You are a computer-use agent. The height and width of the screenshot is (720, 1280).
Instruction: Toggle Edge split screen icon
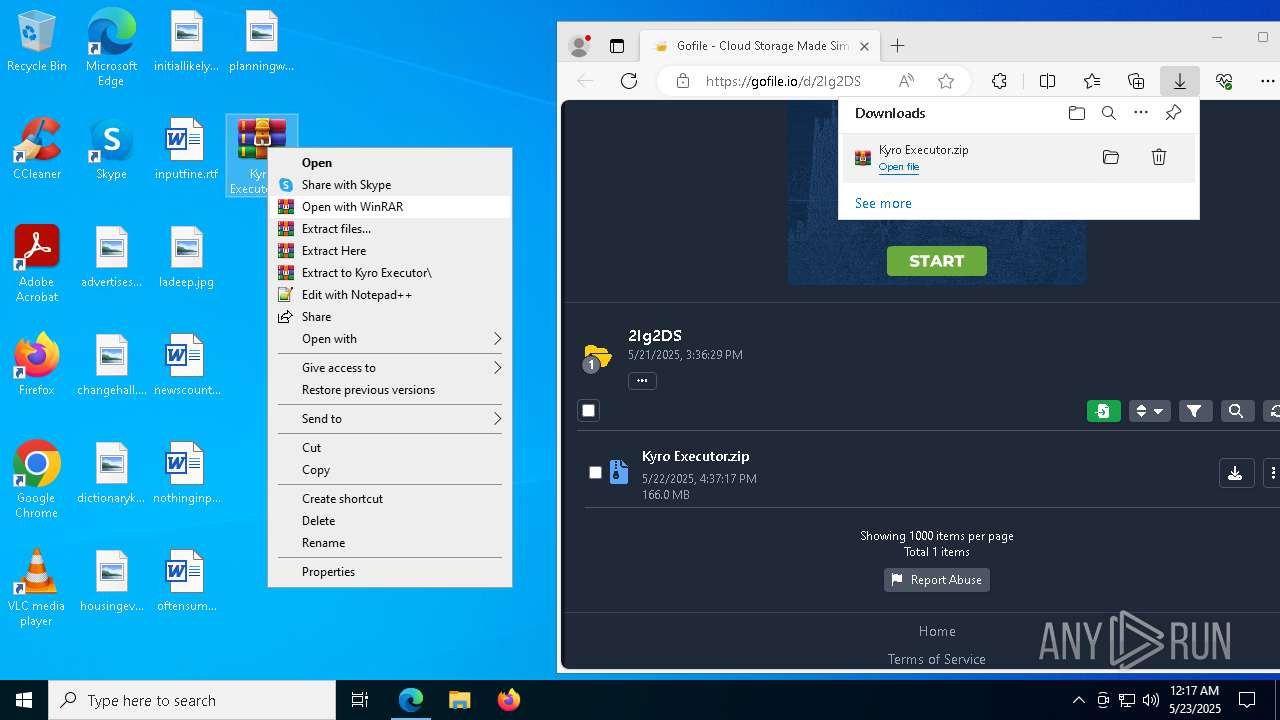(1047, 81)
